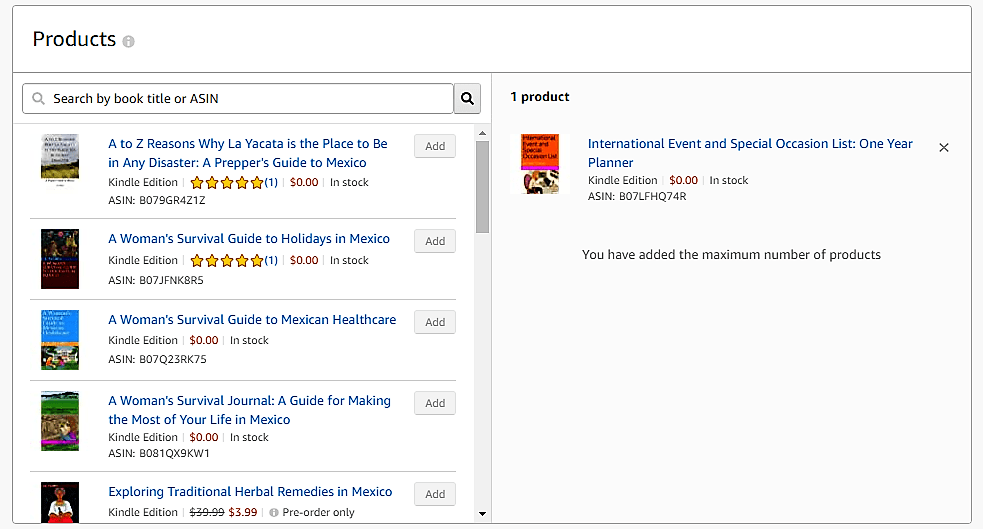Click scrollbar up arrow in product list
The width and height of the screenshot is (983, 529).
point(482,132)
